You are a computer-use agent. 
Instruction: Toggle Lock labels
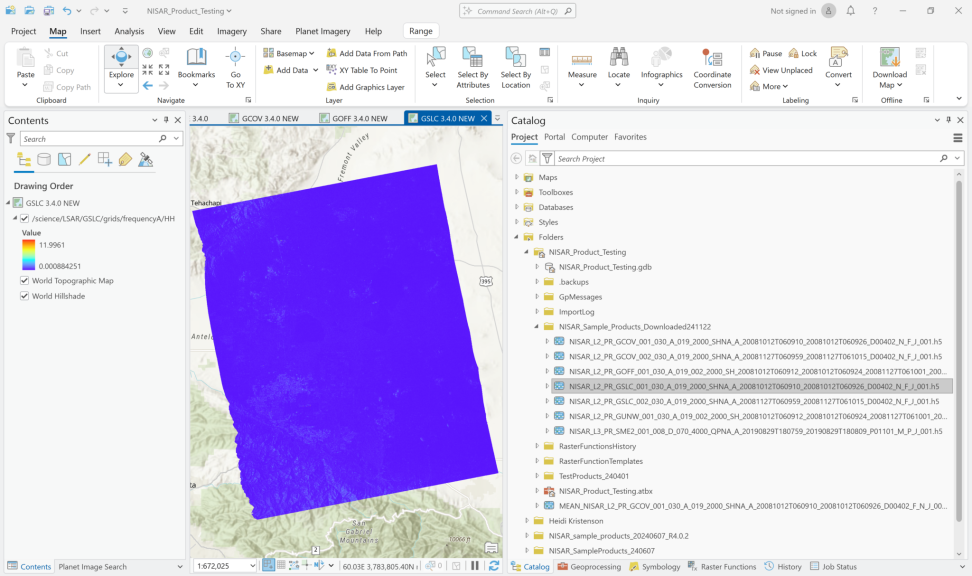803,53
